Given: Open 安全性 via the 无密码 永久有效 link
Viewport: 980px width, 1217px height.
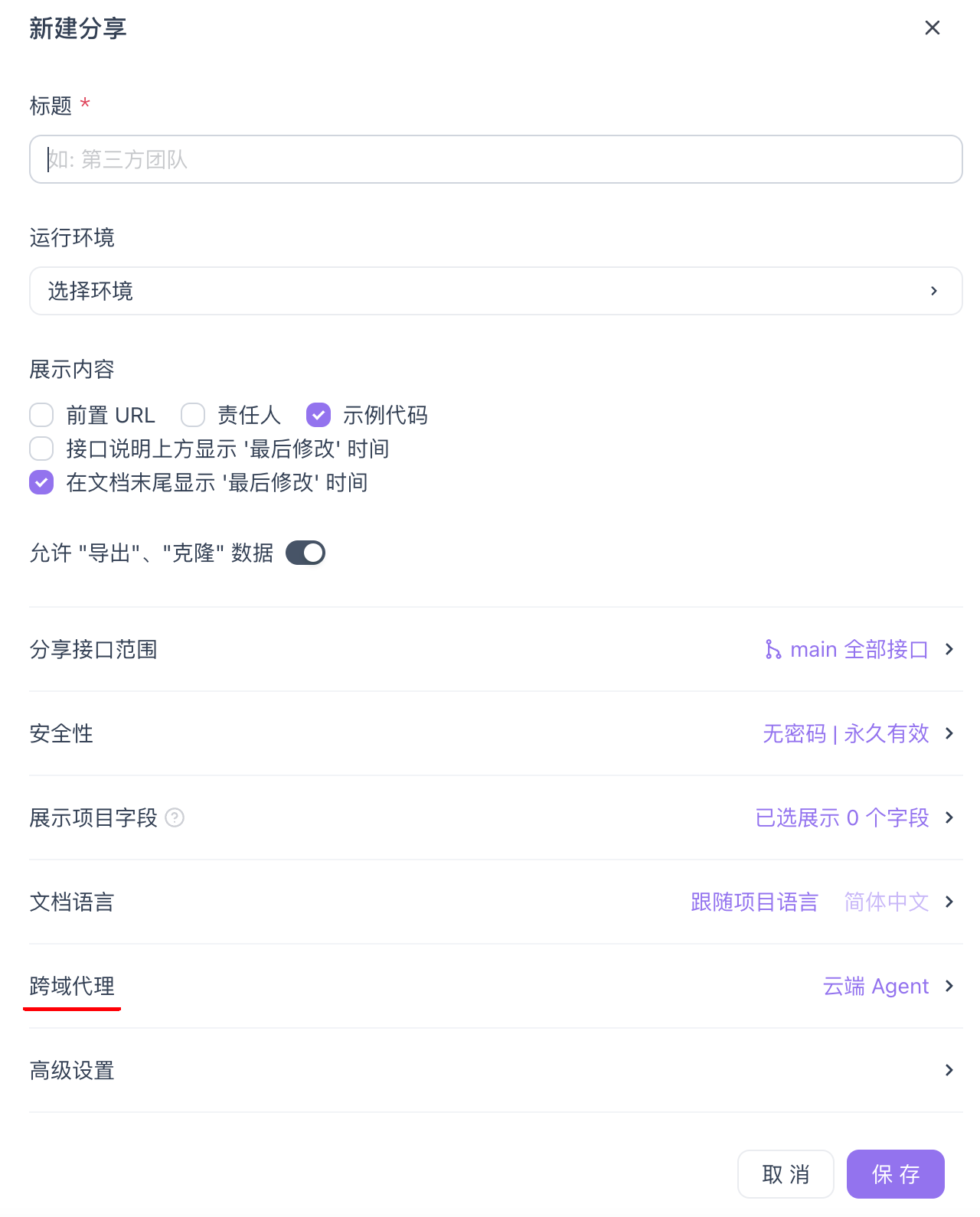Looking at the screenshot, I should (x=848, y=733).
